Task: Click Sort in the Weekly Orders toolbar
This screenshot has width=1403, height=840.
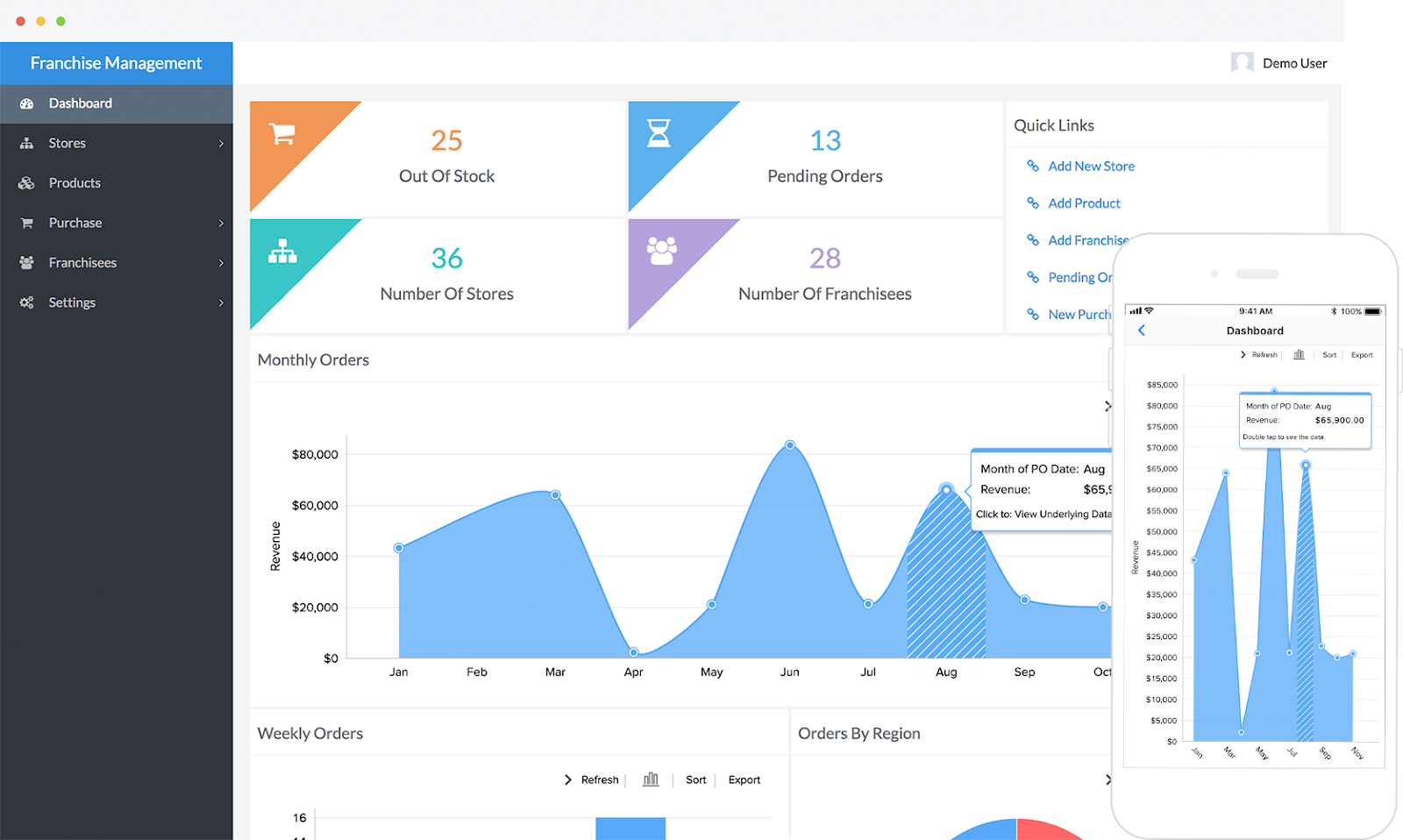Action: click(x=696, y=779)
